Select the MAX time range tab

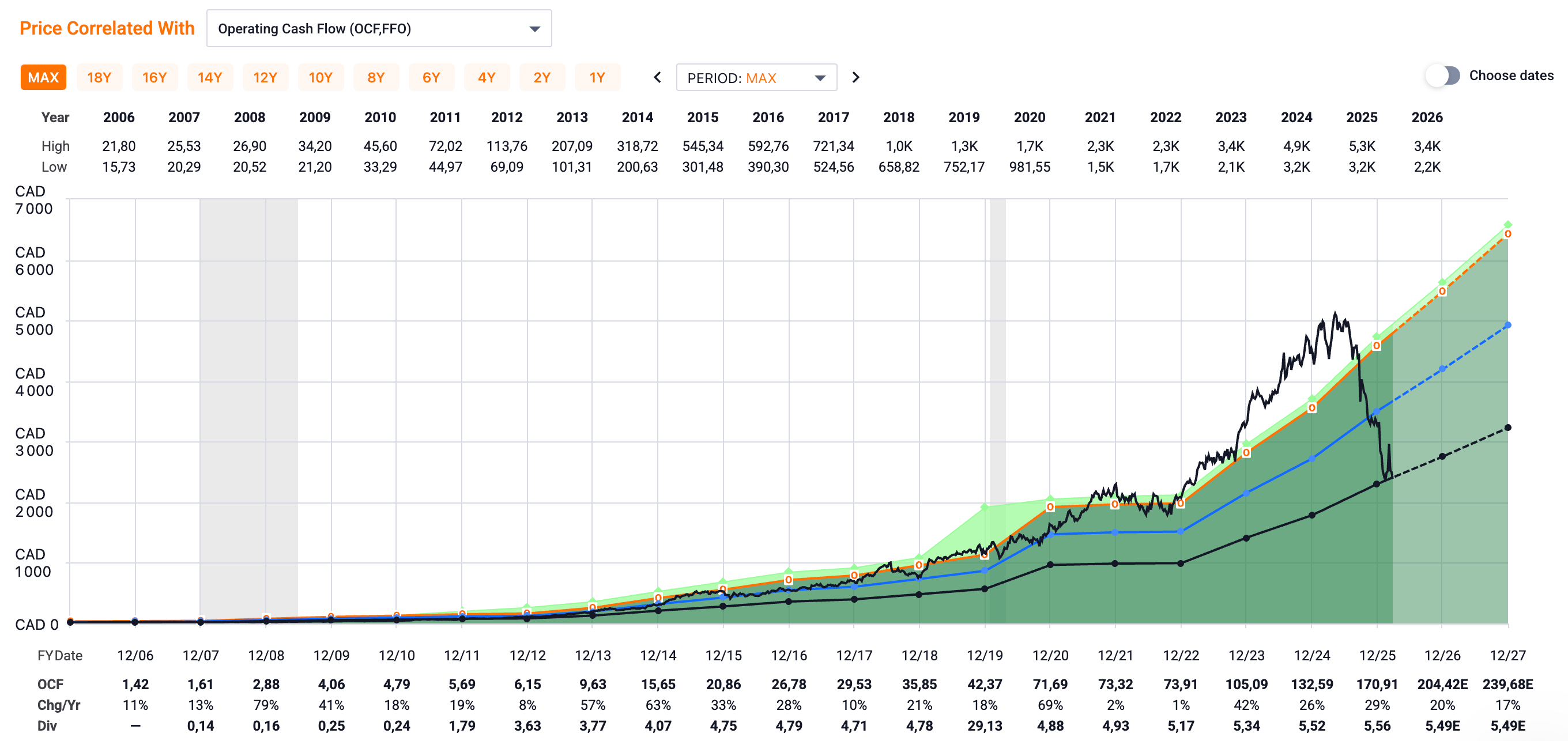click(43, 78)
